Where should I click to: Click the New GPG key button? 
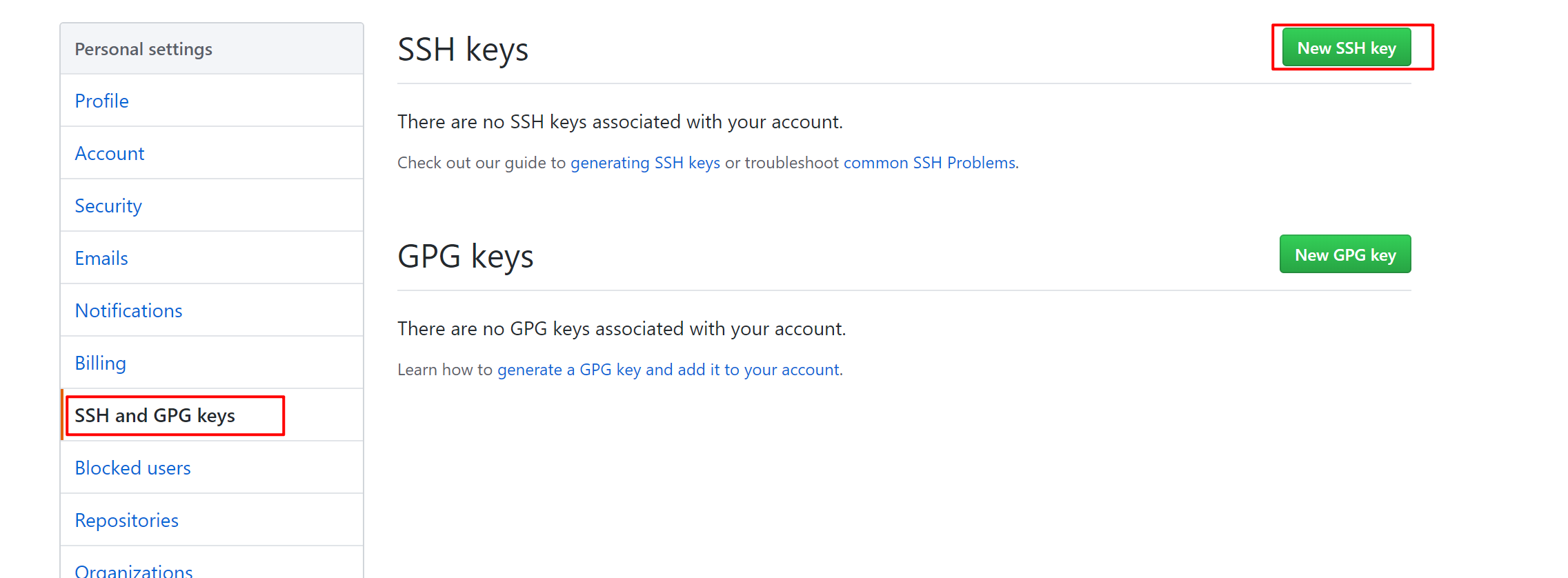tap(1344, 254)
